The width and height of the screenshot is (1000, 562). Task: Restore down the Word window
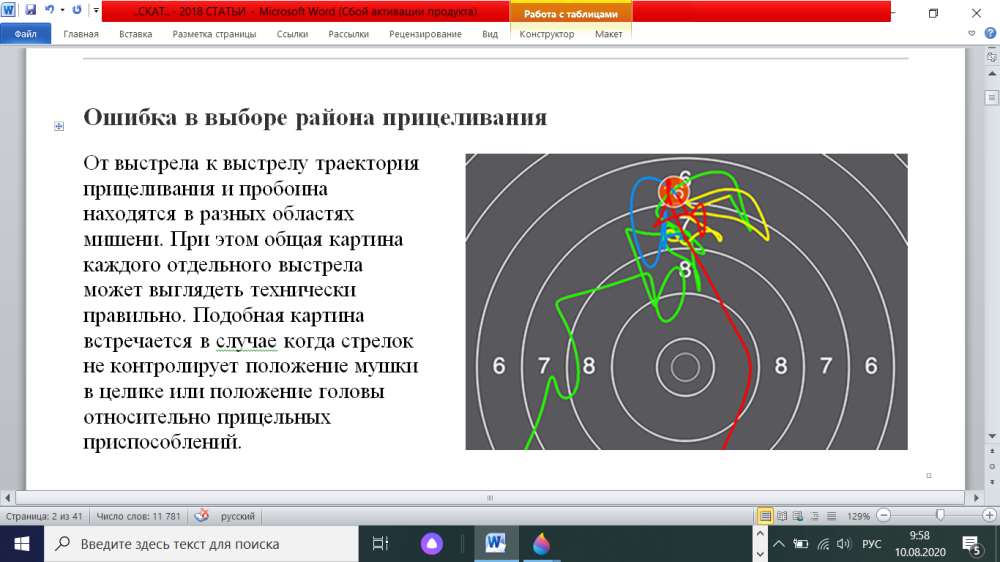tap(934, 13)
